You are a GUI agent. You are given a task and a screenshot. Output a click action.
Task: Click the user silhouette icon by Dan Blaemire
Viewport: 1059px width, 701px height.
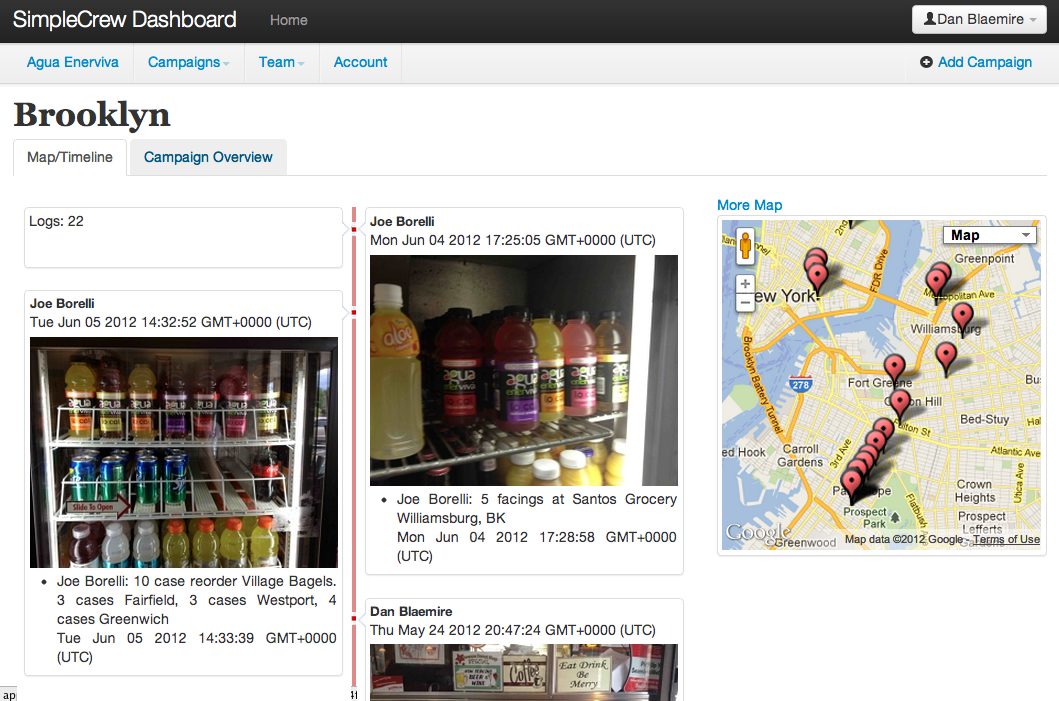tap(929, 19)
